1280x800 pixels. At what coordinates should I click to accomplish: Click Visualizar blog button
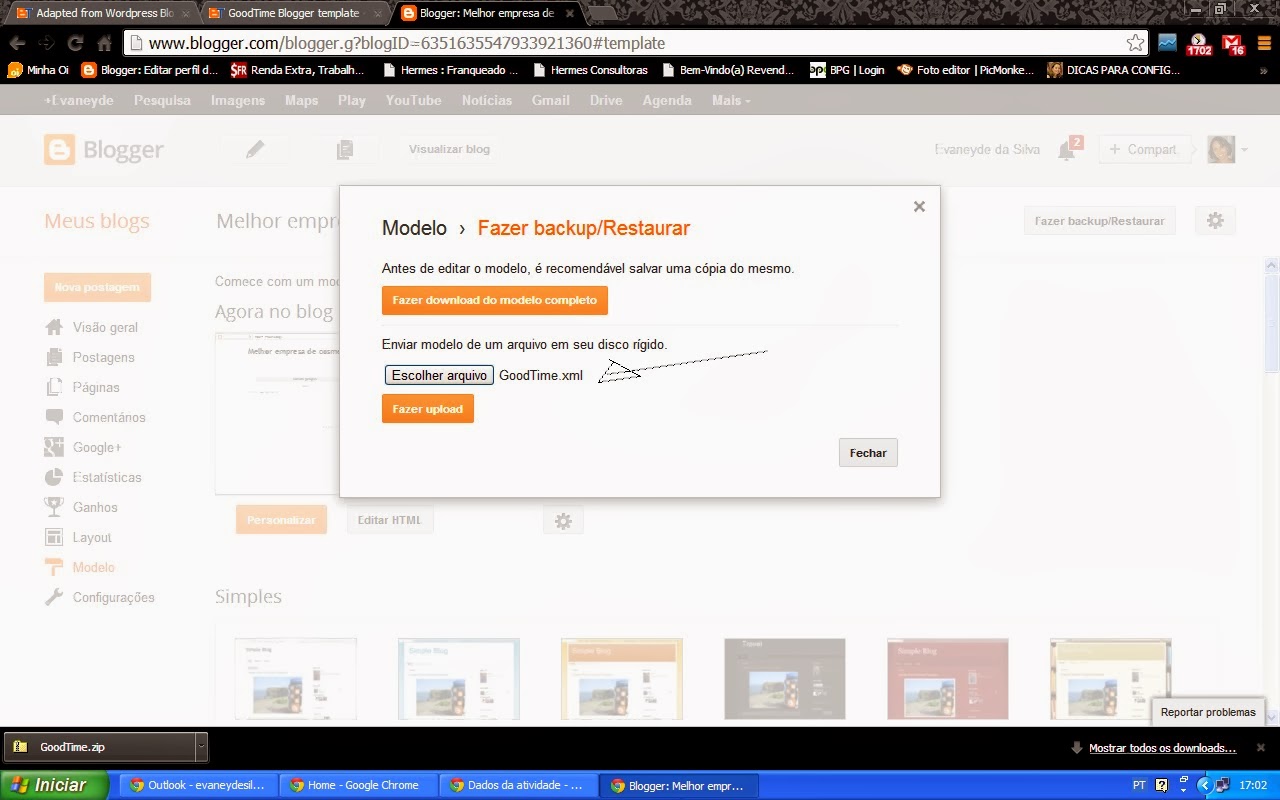[x=449, y=149]
